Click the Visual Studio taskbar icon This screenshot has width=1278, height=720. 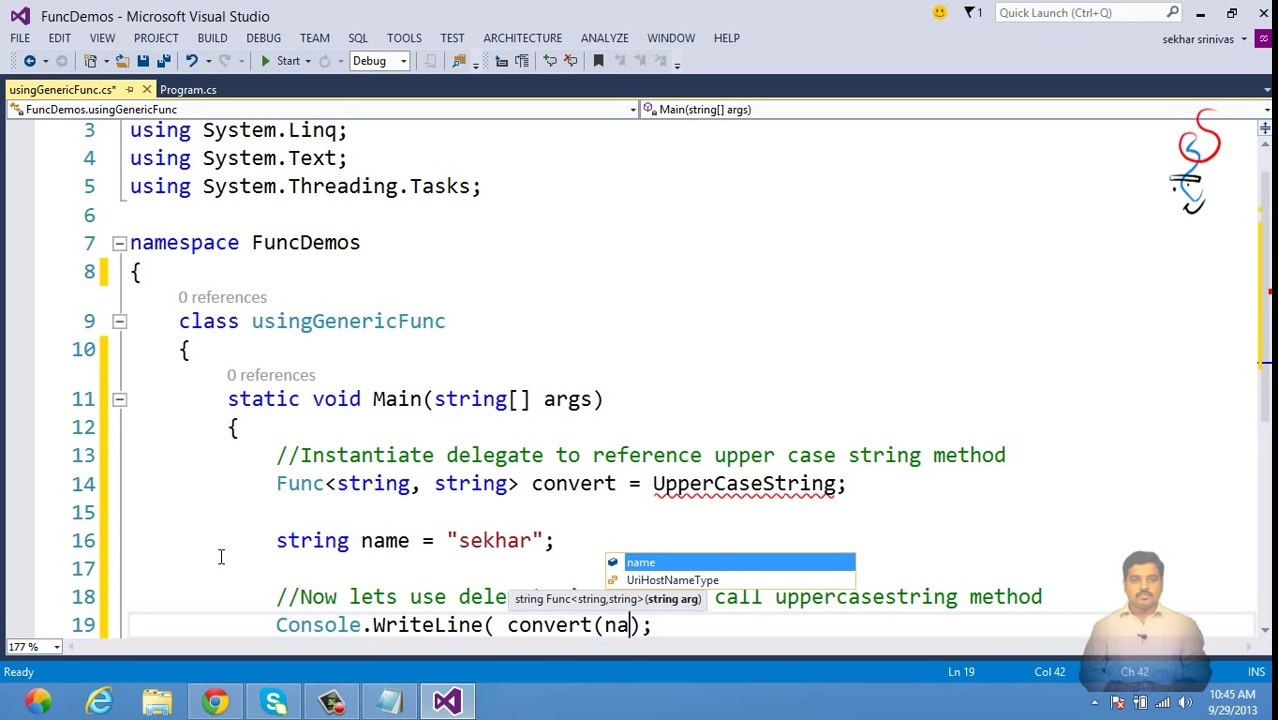coord(447,701)
